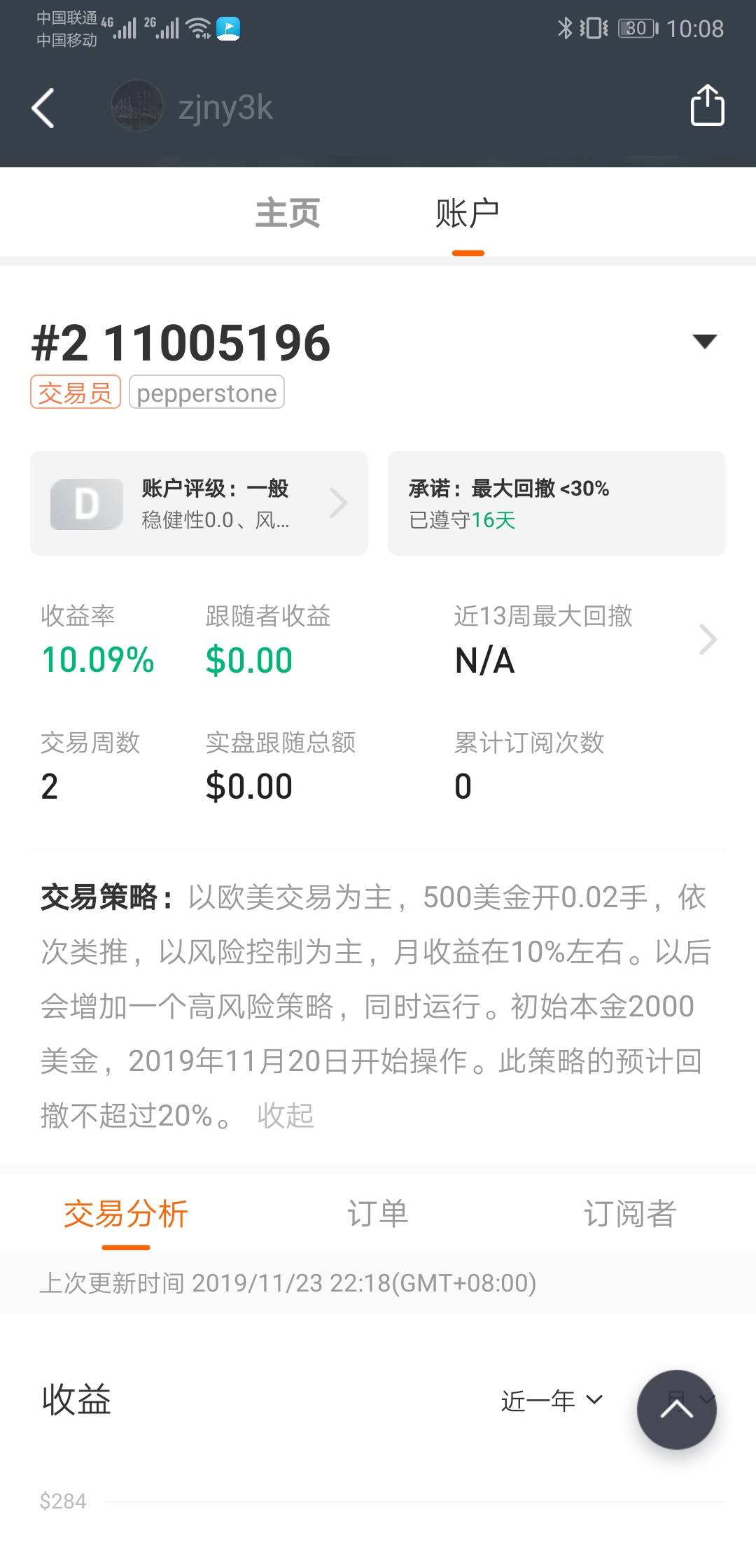Tap the Bluetooth status icon
This screenshot has width=756, height=1568.
pos(564,28)
